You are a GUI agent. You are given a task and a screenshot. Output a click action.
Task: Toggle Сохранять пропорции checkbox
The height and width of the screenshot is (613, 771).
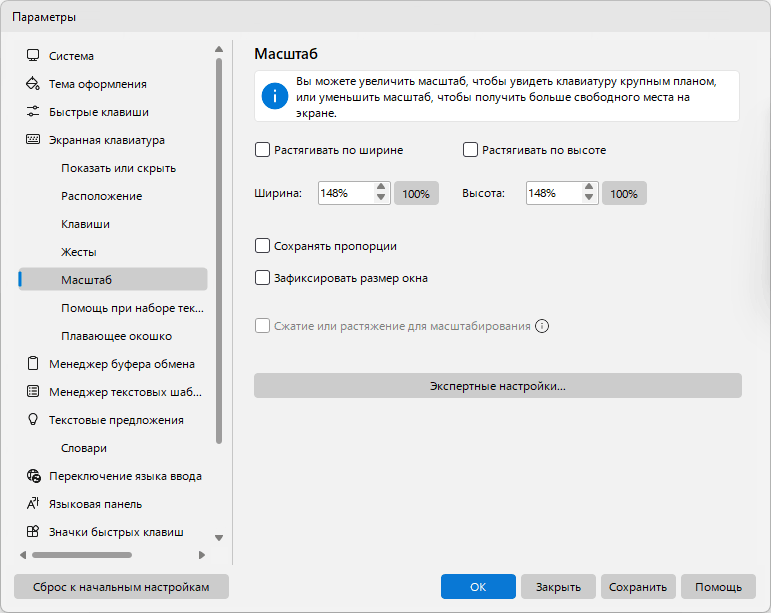tap(262, 246)
